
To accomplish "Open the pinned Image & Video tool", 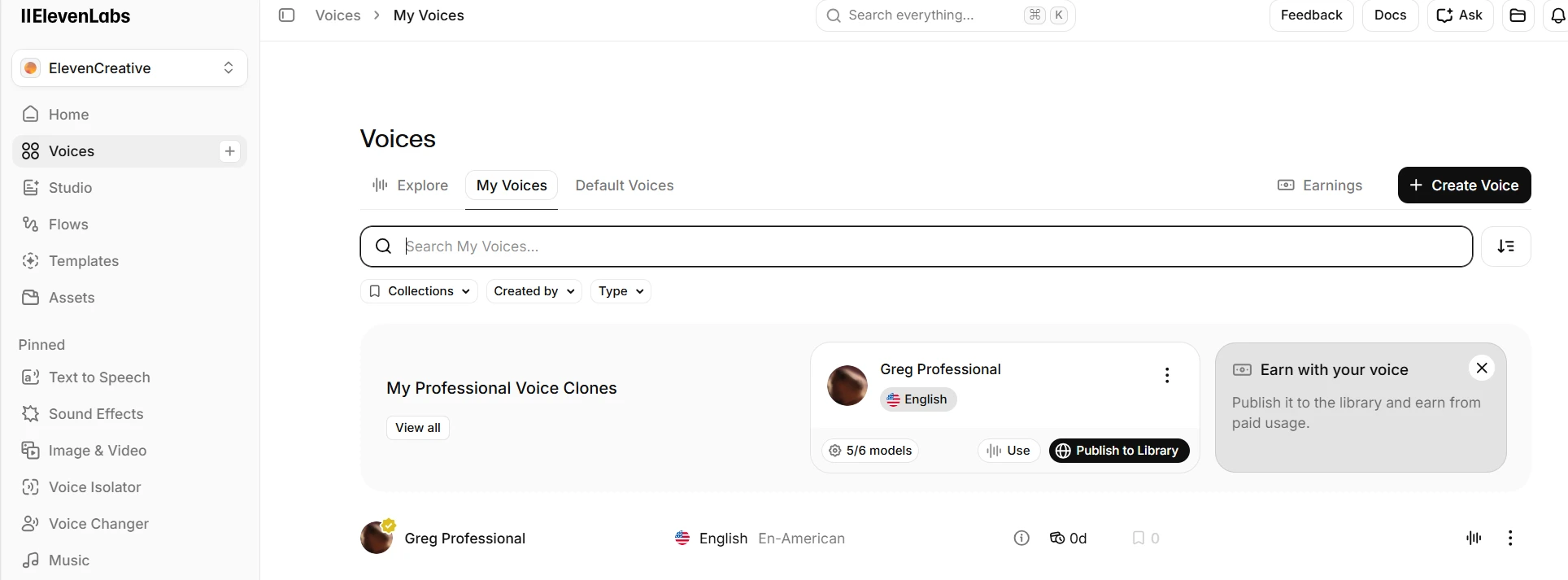I will pos(130,451).
